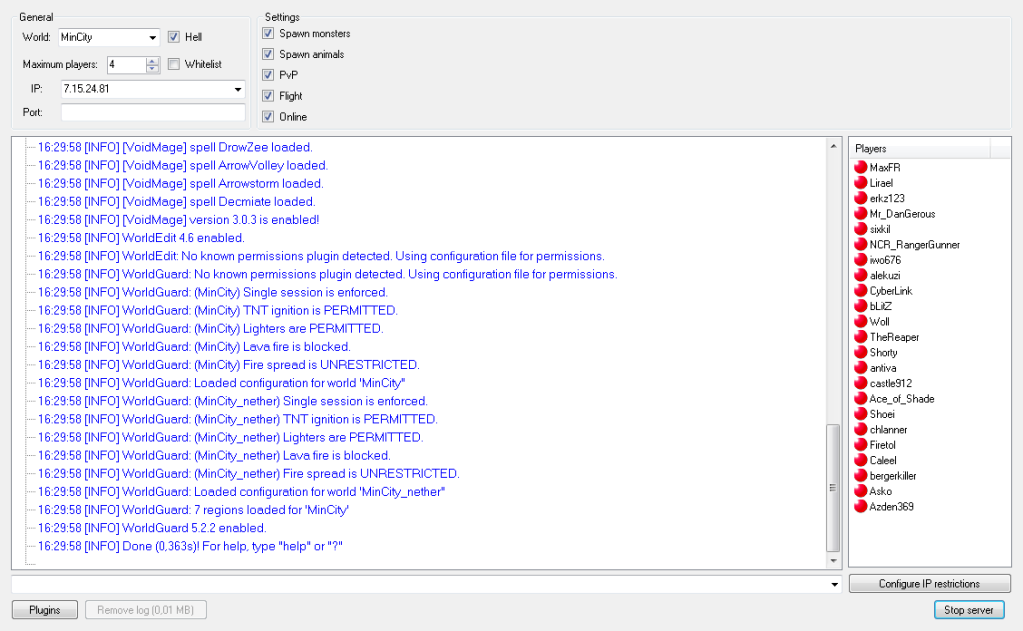Screen dimensions: 1023x631
Task: Select the 'Done (0,363s)!' log line
Action: (x=190, y=546)
